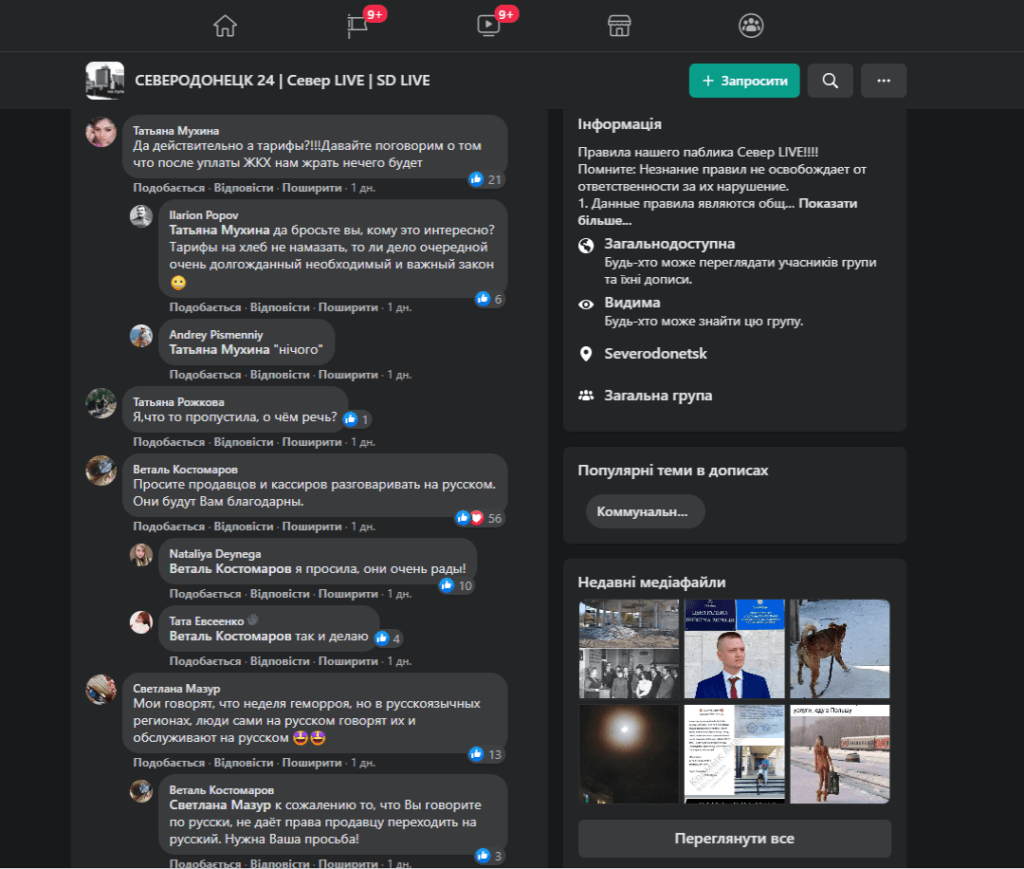This screenshot has width=1024, height=869.
Task: Click the СЕВЕРОДОНЕЦК 24 group avatar
Action: pyautogui.click(x=105, y=81)
